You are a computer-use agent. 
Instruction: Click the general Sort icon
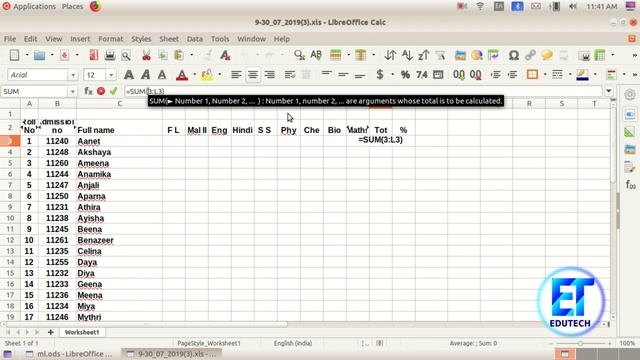tap(390, 55)
